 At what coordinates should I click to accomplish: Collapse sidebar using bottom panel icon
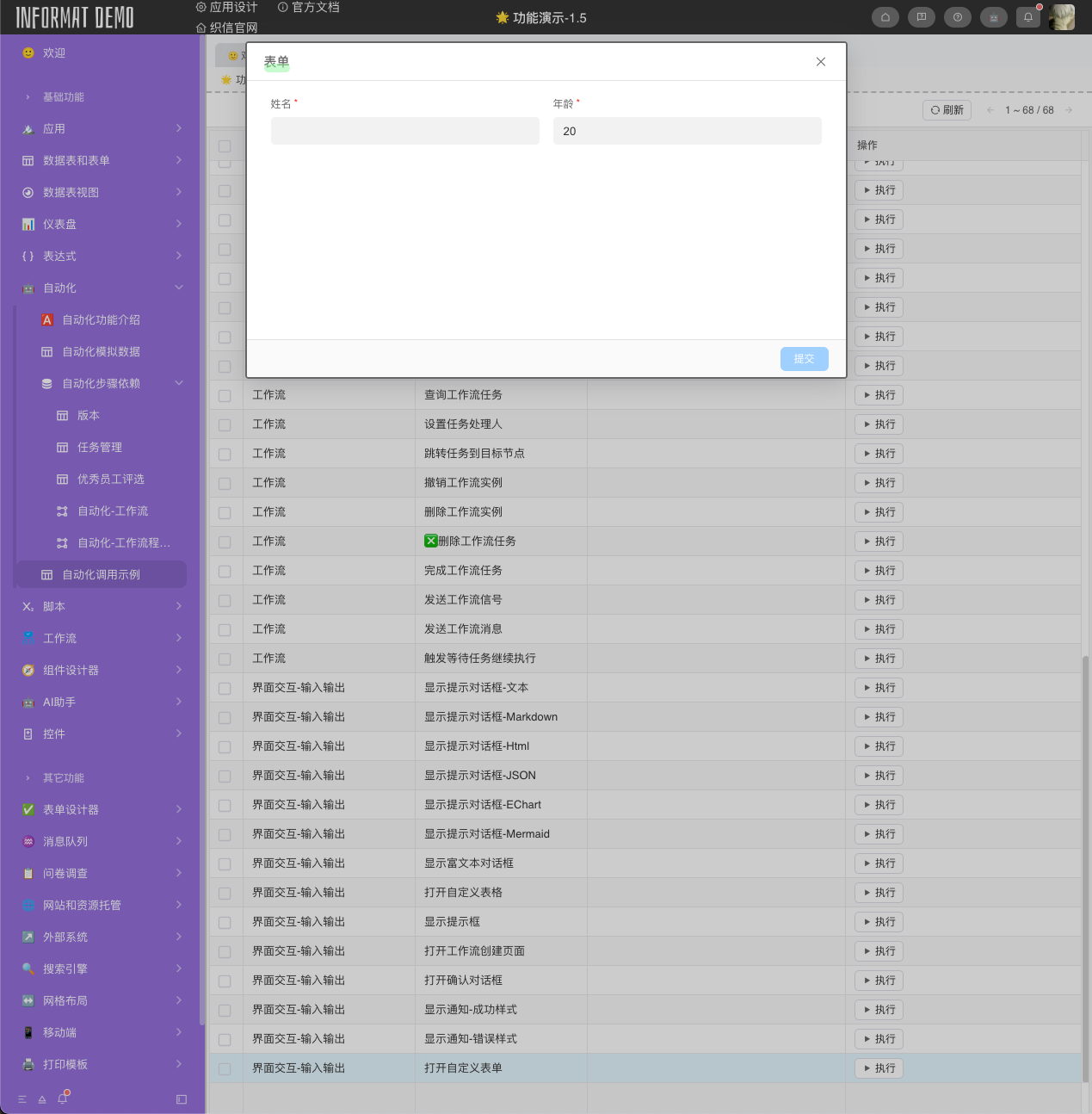(x=181, y=1099)
